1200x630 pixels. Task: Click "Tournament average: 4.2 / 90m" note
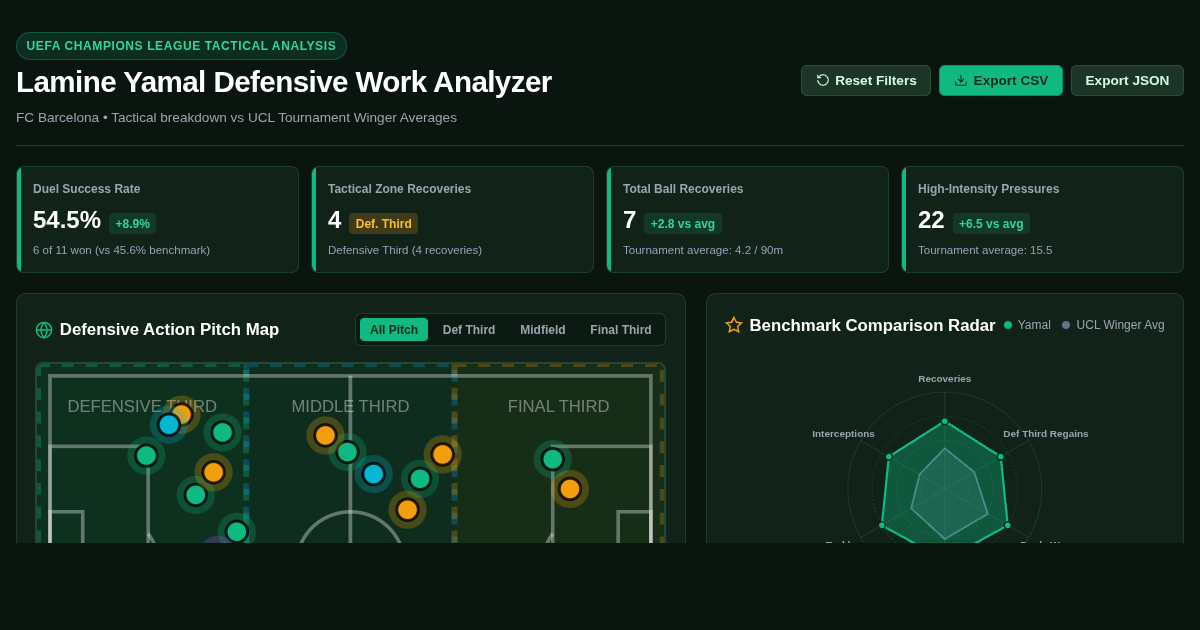pos(703,250)
